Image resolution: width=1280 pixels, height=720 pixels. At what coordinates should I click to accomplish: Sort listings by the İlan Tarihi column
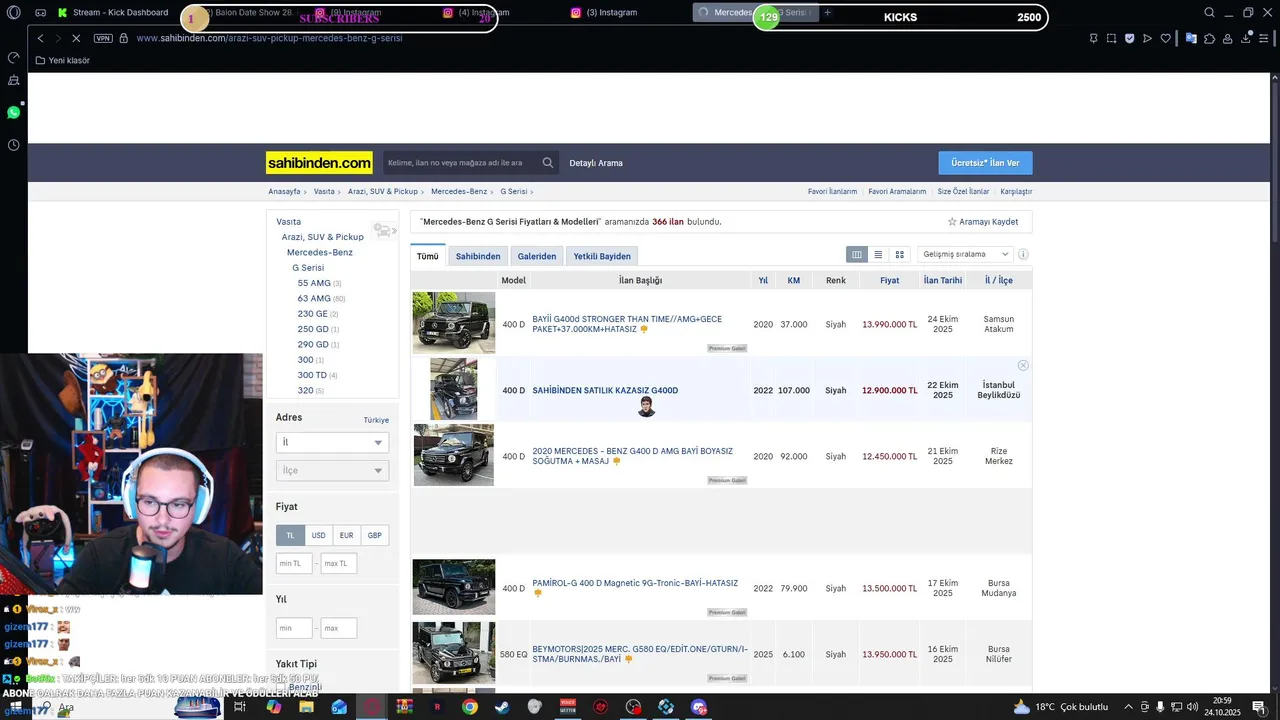coord(943,281)
